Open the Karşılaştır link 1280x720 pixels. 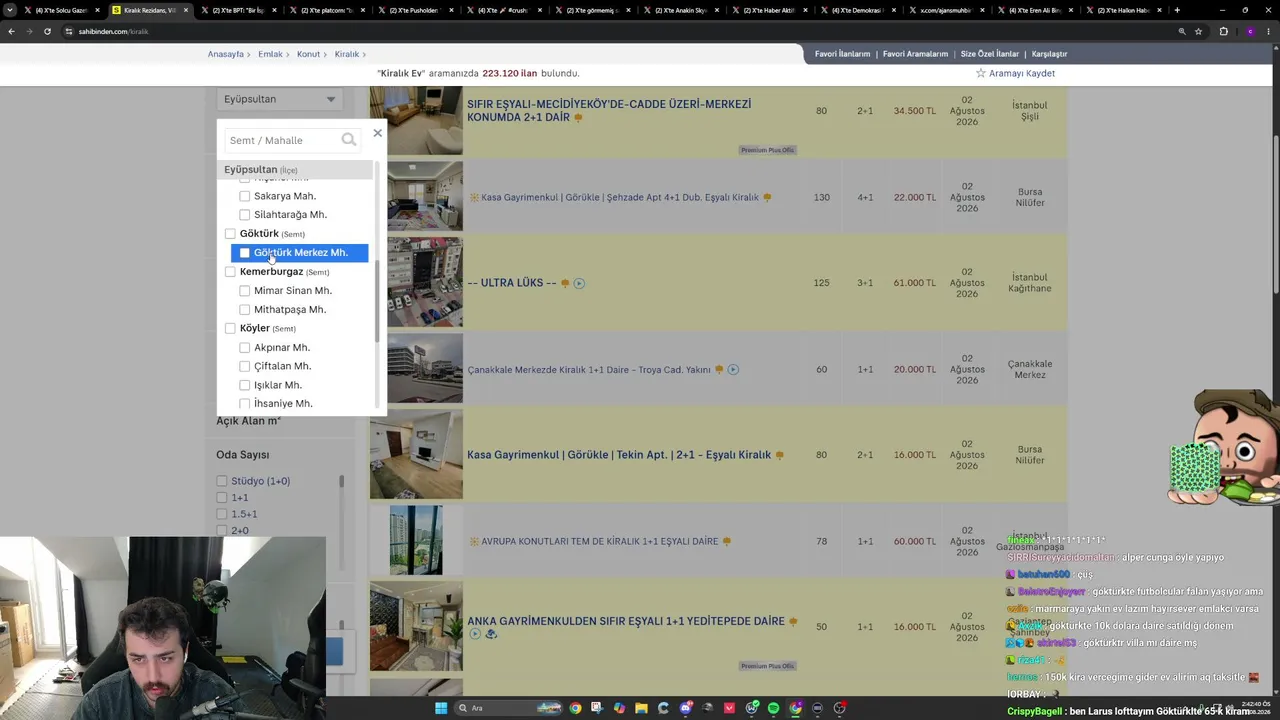pos(1050,54)
